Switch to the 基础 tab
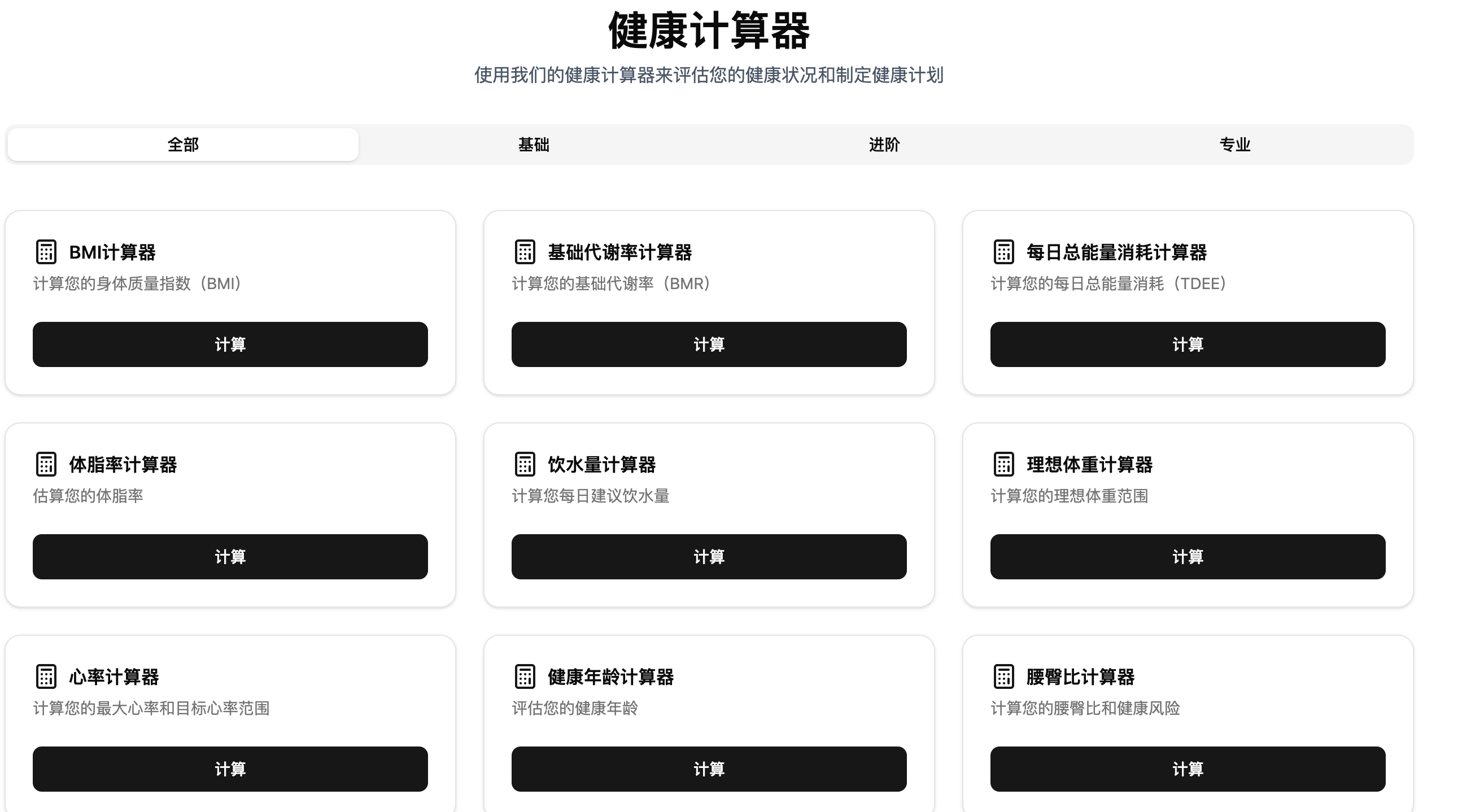This screenshot has height=812, width=1484. click(x=534, y=145)
